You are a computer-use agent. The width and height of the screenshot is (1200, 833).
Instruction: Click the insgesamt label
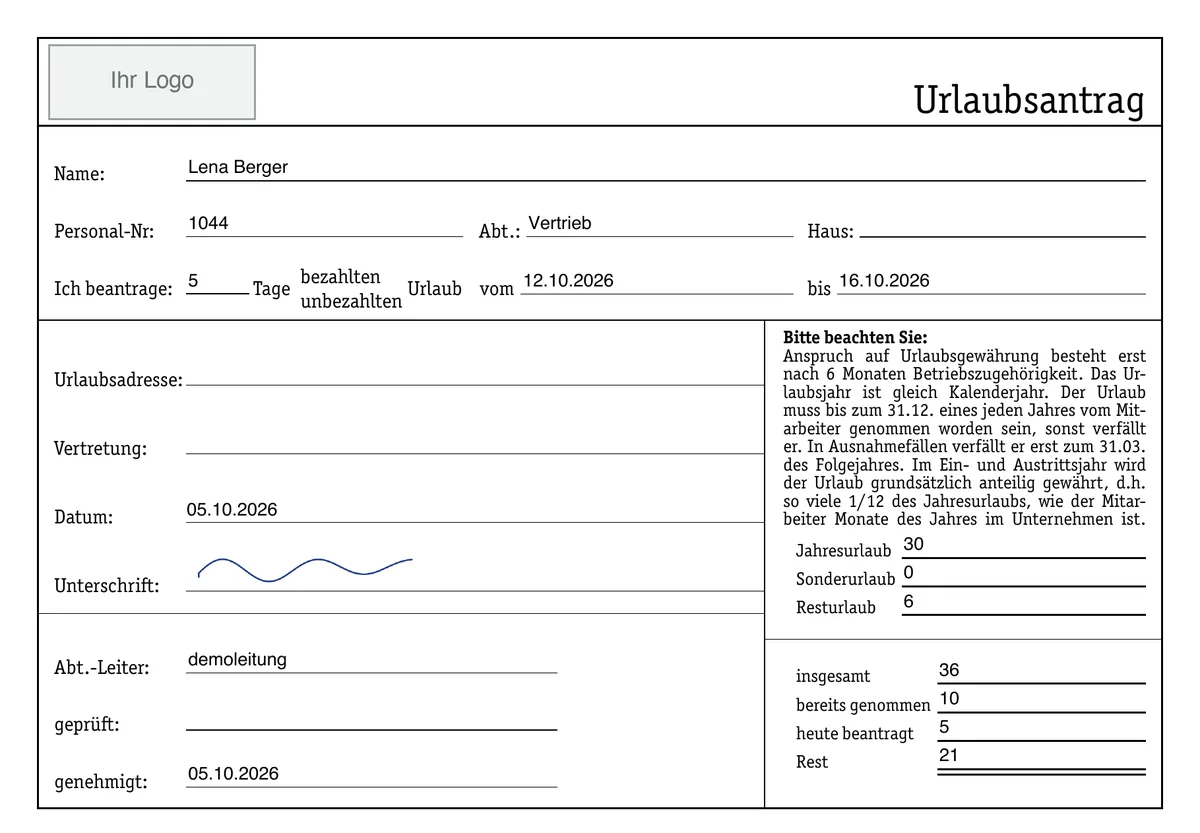pyautogui.click(x=833, y=676)
